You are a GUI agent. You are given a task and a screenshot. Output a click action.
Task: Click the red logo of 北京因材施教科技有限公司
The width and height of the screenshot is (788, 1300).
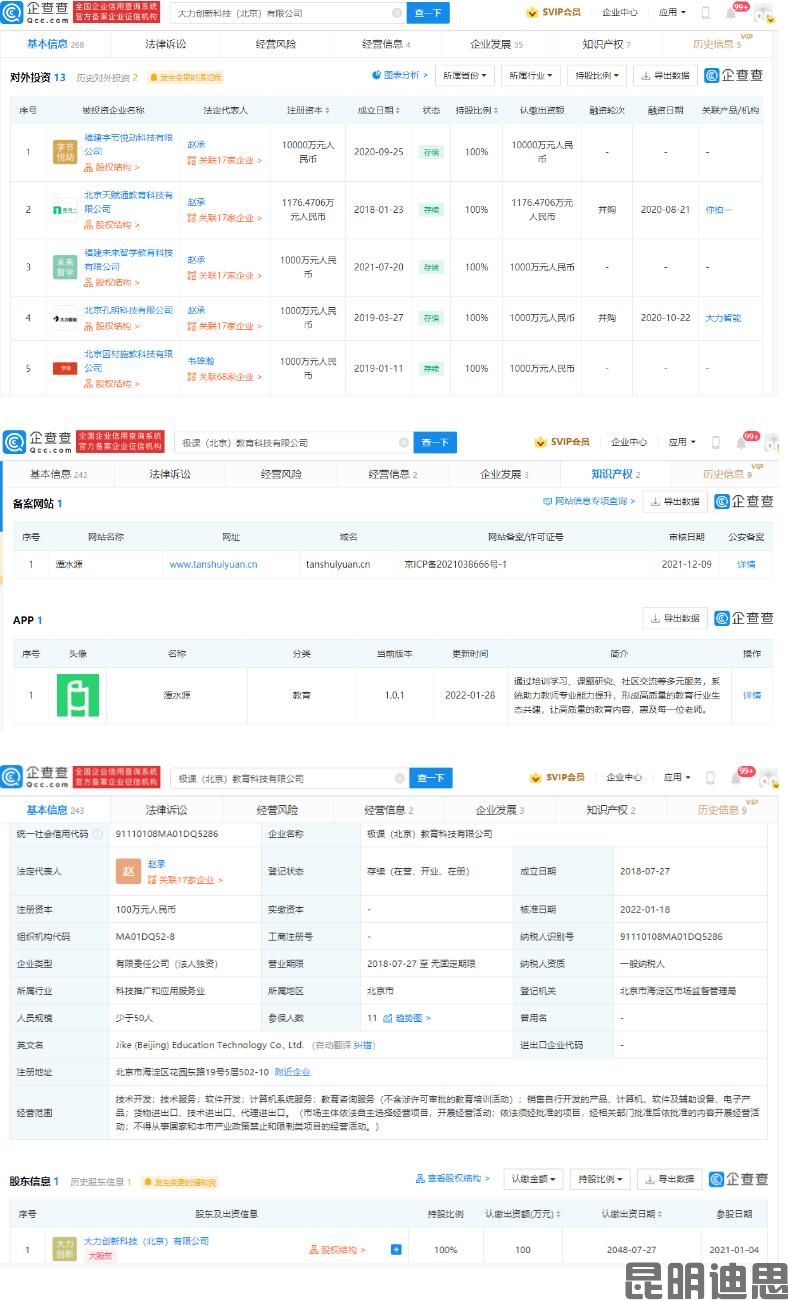point(64,368)
